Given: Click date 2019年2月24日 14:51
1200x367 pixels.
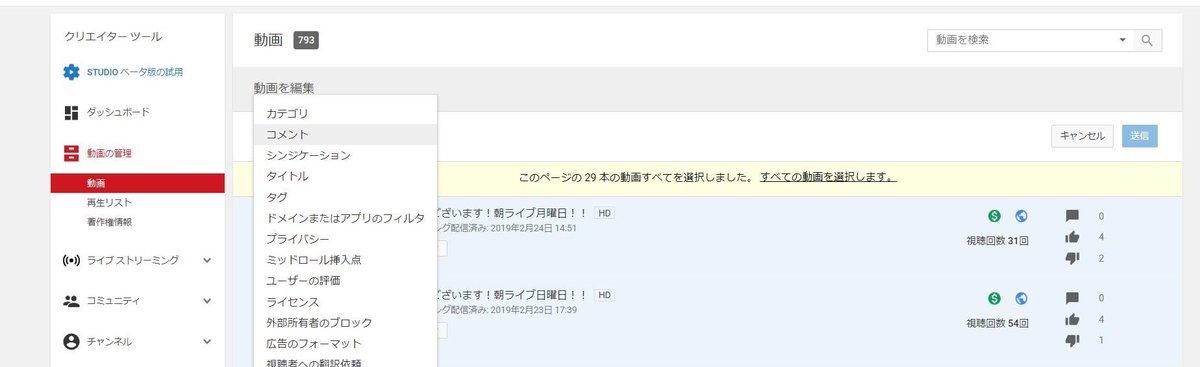Looking at the screenshot, I should click(x=534, y=228).
